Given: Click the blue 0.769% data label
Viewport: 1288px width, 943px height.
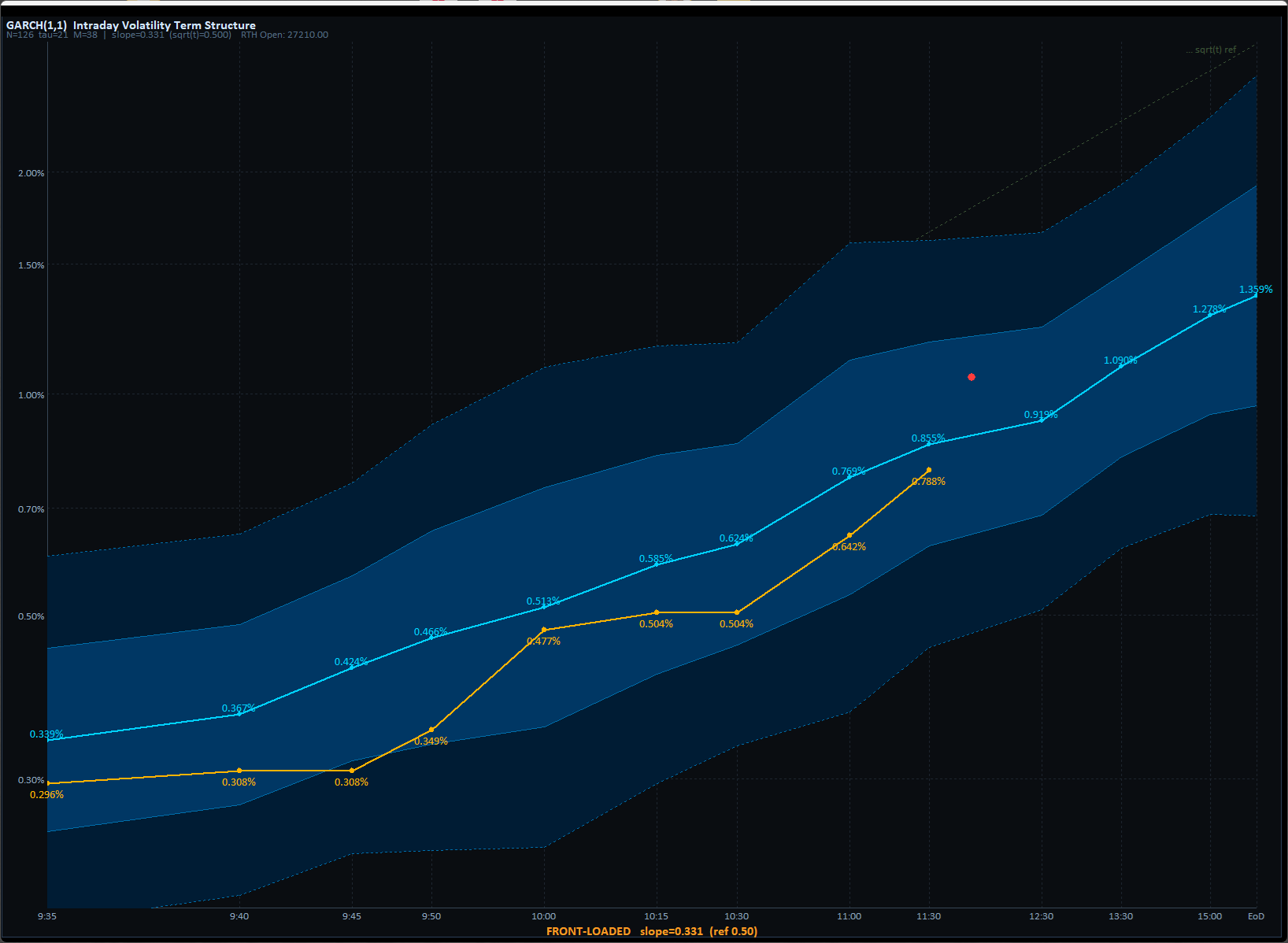Looking at the screenshot, I should pyautogui.click(x=849, y=471).
